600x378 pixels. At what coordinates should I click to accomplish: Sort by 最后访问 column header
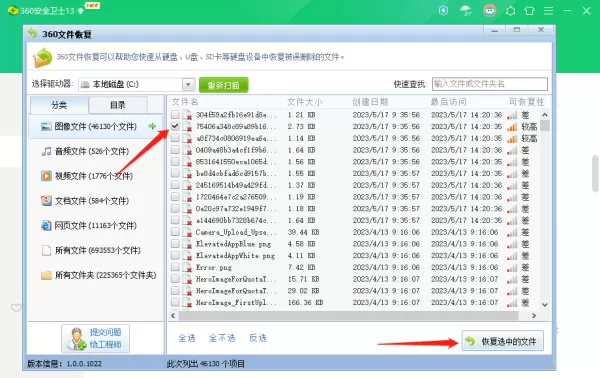[x=448, y=102]
